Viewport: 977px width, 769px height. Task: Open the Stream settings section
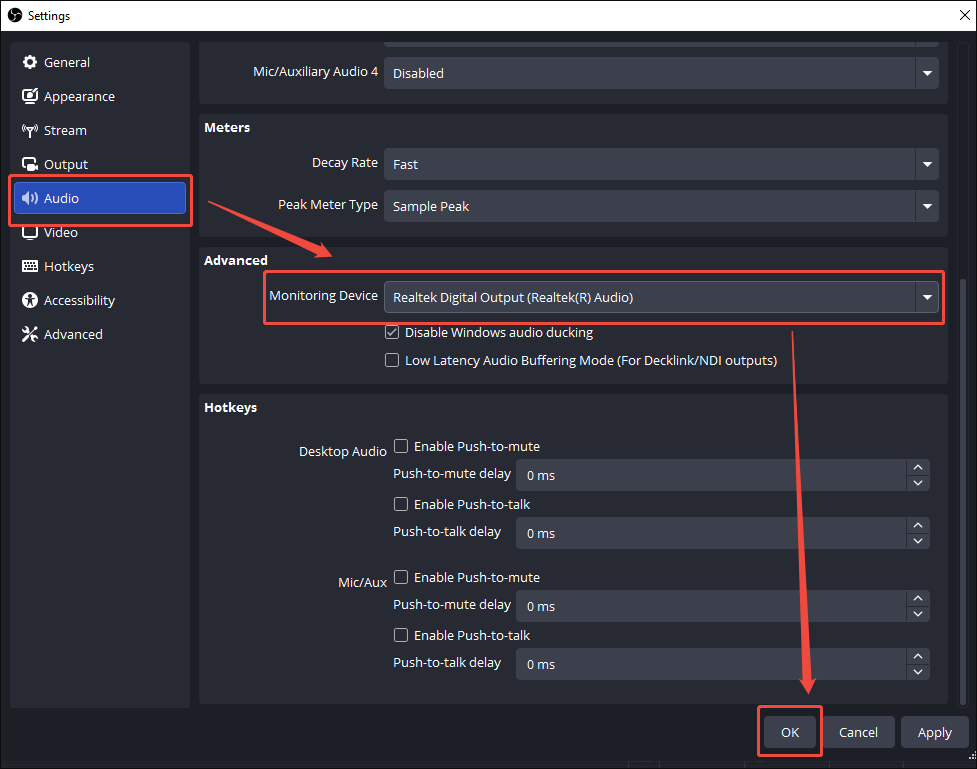pyautogui.click(x=63, y=130)
